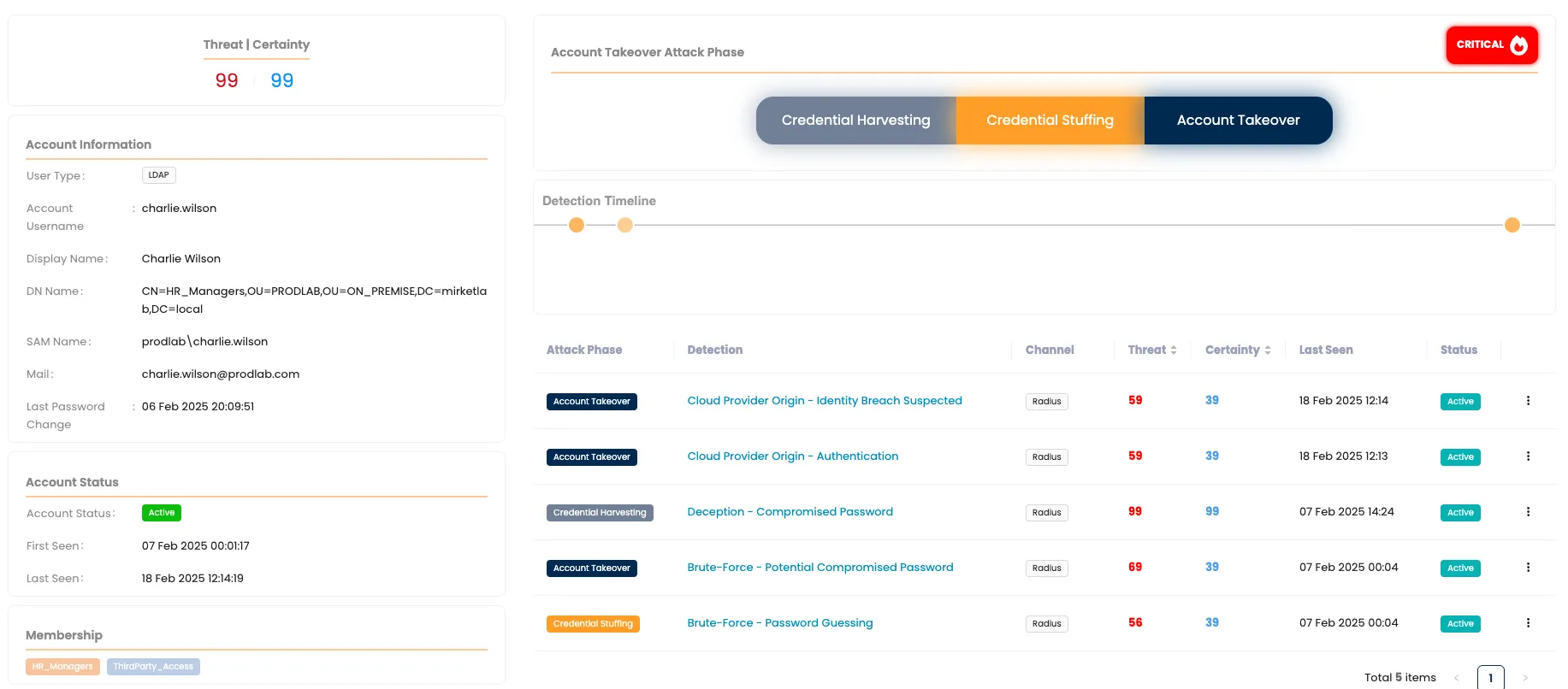This screenshot has width=1568, height=689.
Task: Select Credential Stuffing attack phase
Action: [1050, 121]
